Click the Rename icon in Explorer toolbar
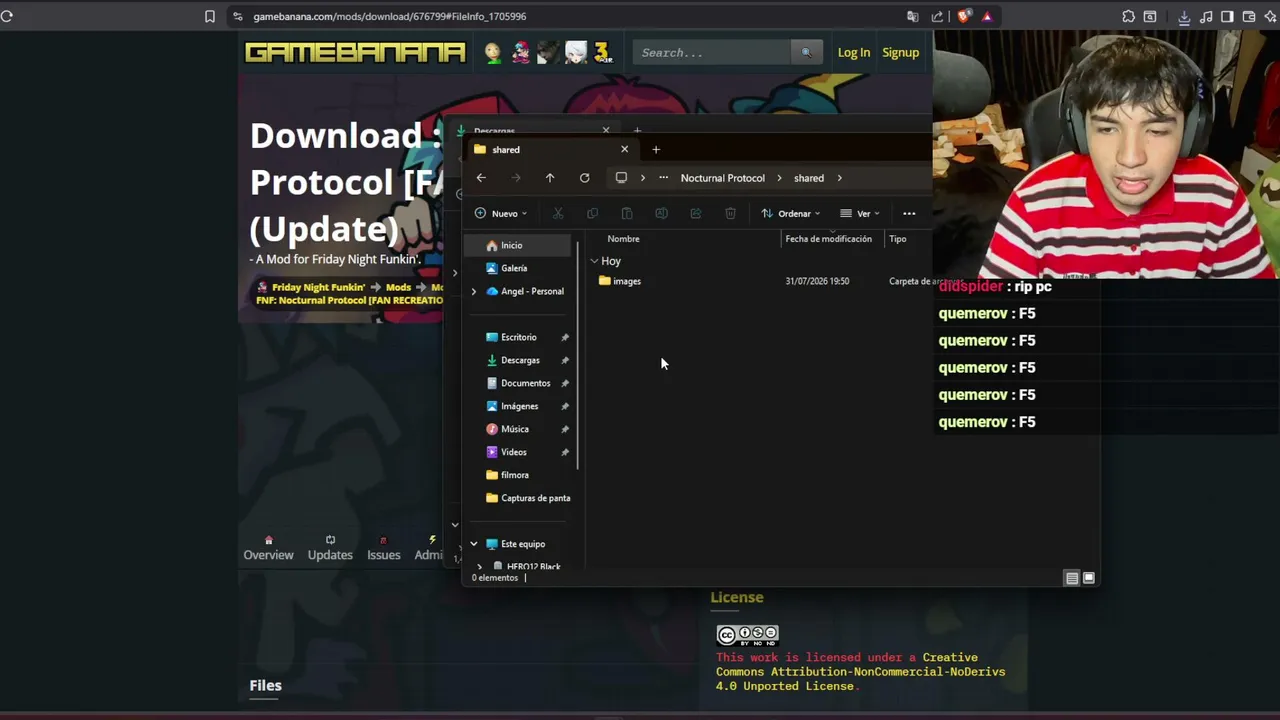This screenshot has height=720, width=1280. (x=661, y=213)
